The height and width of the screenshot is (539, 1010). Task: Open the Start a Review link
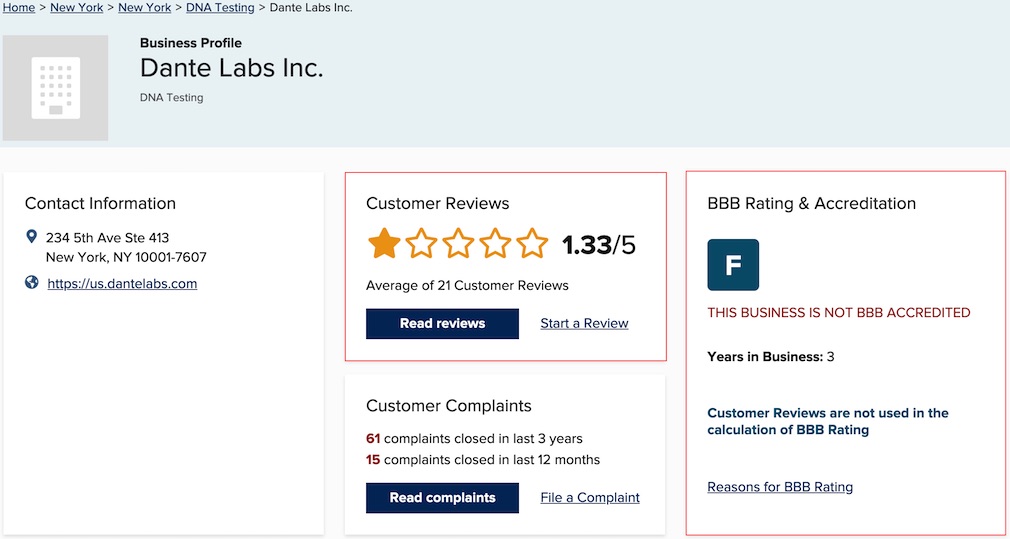point(584,323)
